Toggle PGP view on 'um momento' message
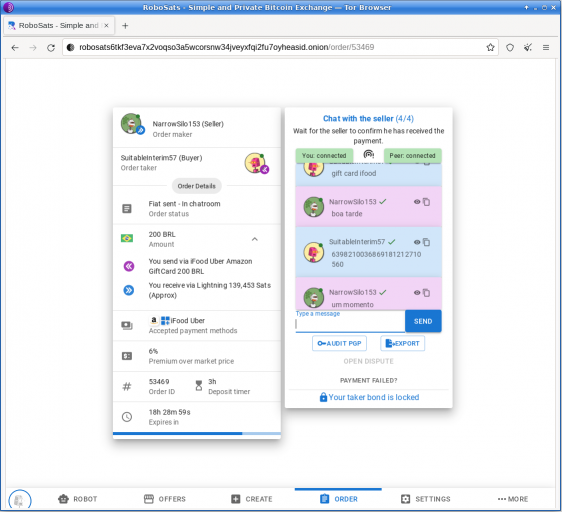 pos(417,293)
